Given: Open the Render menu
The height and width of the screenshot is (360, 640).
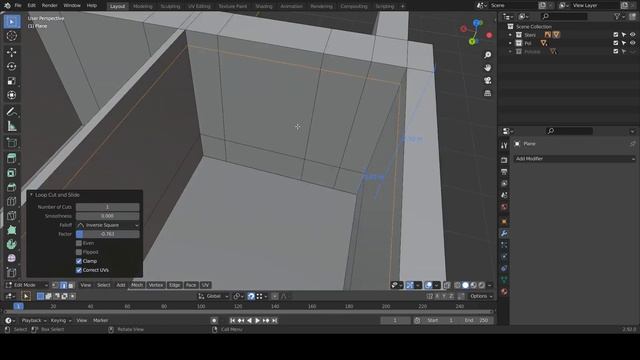Looking at the screenshot, I should tap(50, 6).
